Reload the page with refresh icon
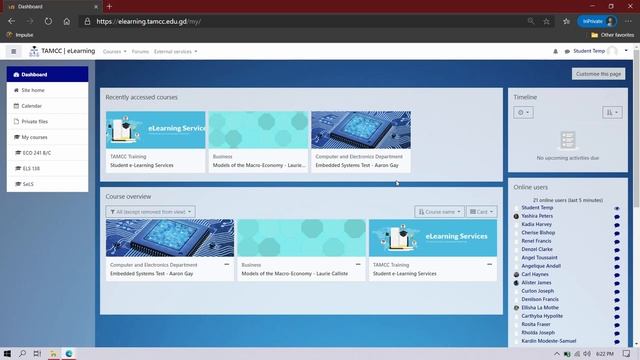 point(48,21)
